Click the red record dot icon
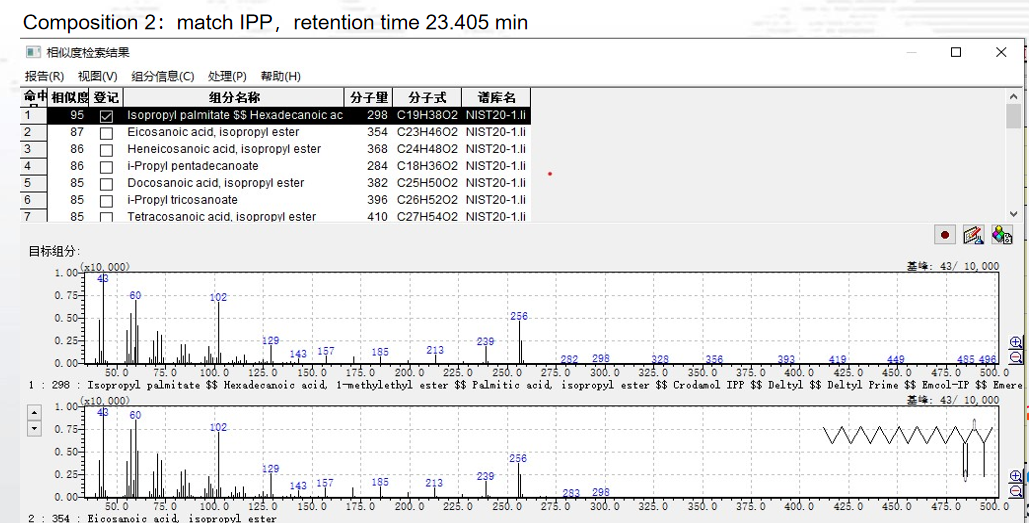 (944, 235)
